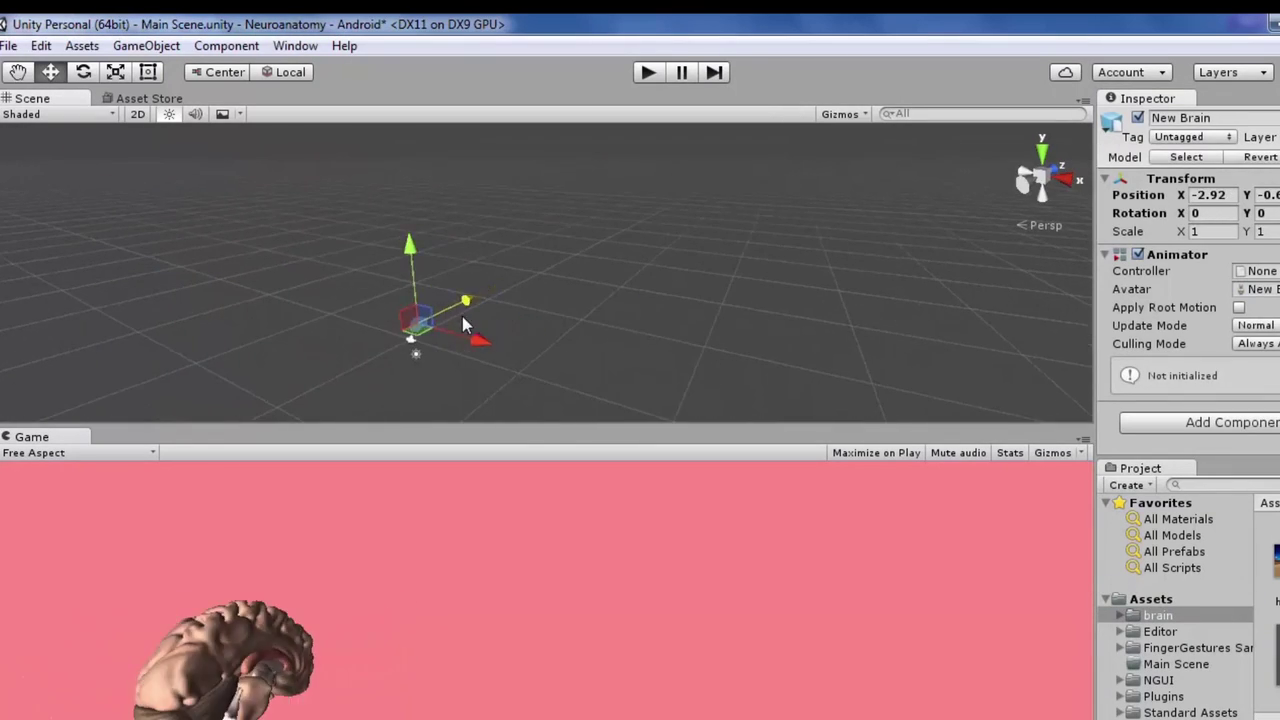This screenshot has height=720, width=1280.
Task: Open the cloud services icon
Action: pyautogui.click(x=1066, y=72)
